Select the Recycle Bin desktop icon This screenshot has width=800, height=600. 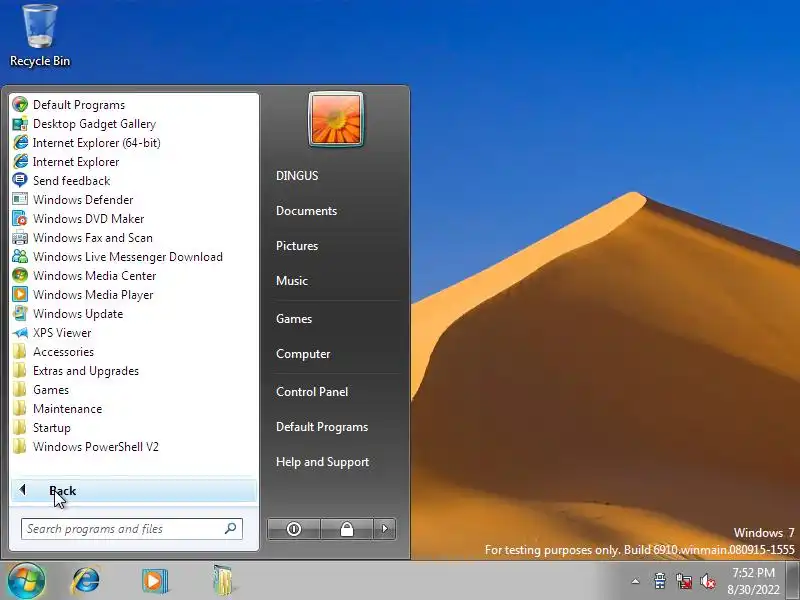40,37
